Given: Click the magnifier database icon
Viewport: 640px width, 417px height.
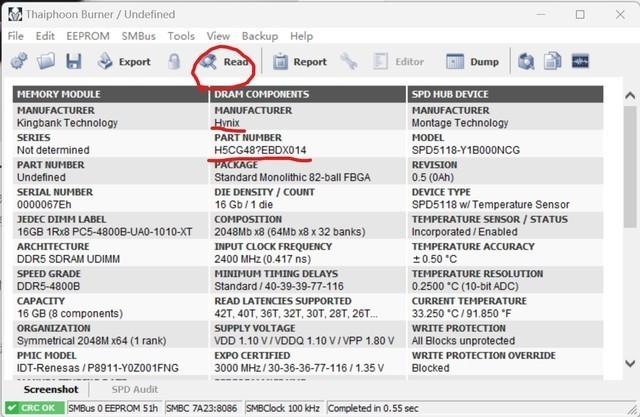Looking at the screenshot, I should 526,62.
